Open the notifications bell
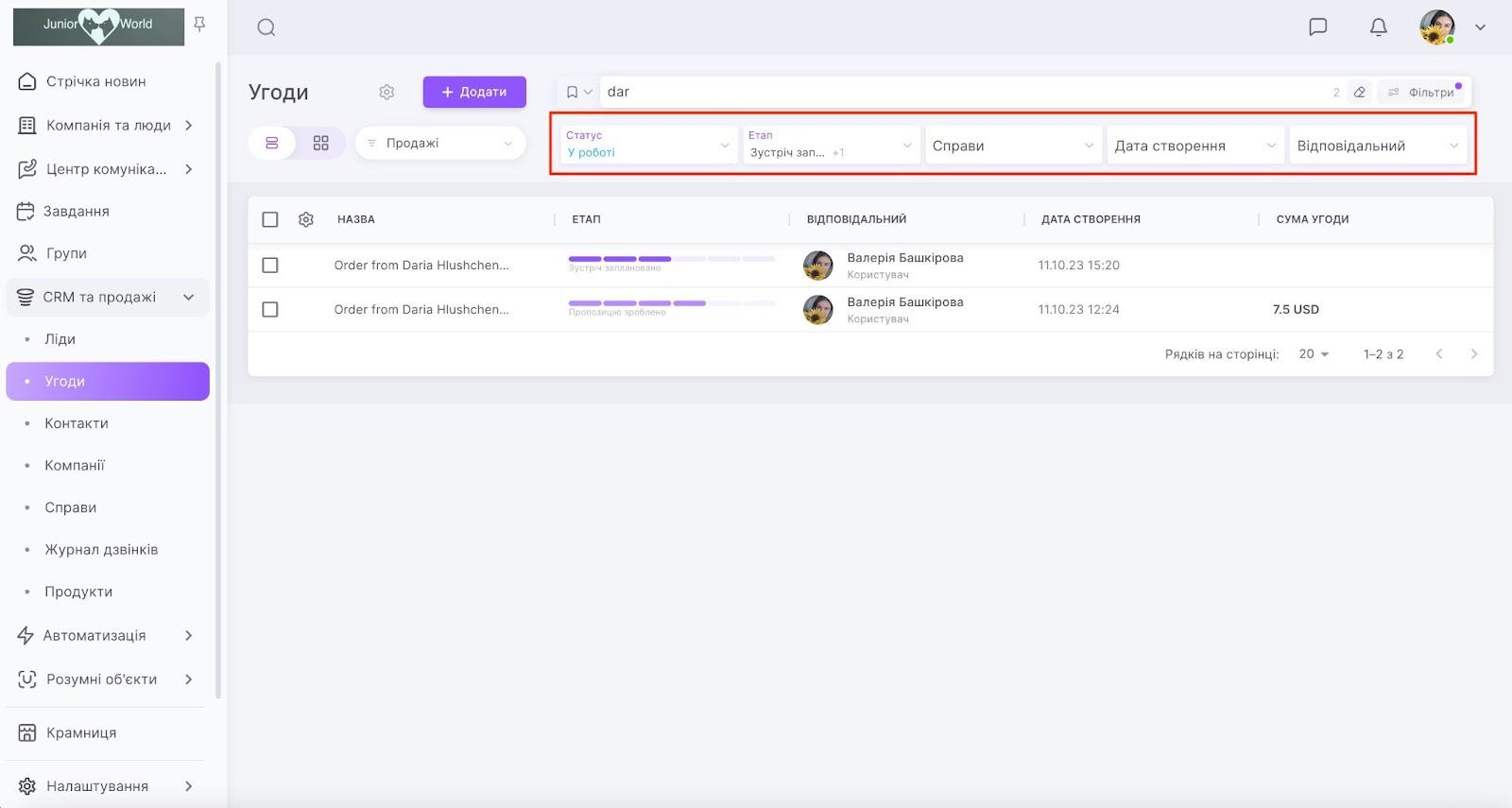The height and width of the screenshot is (808, 1512). coord(1378,26)
